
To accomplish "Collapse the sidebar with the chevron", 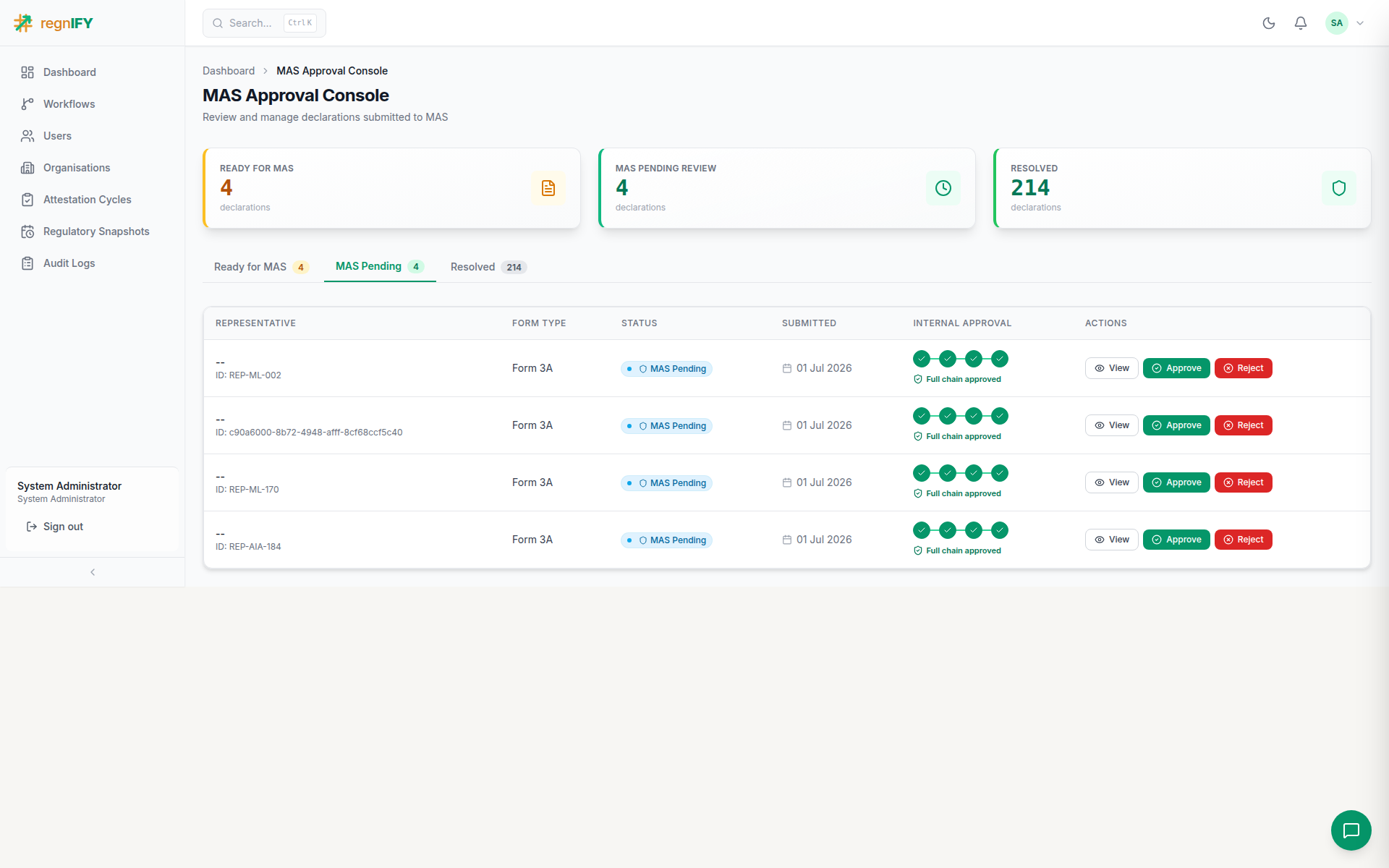I will click(x=93, y=572).
